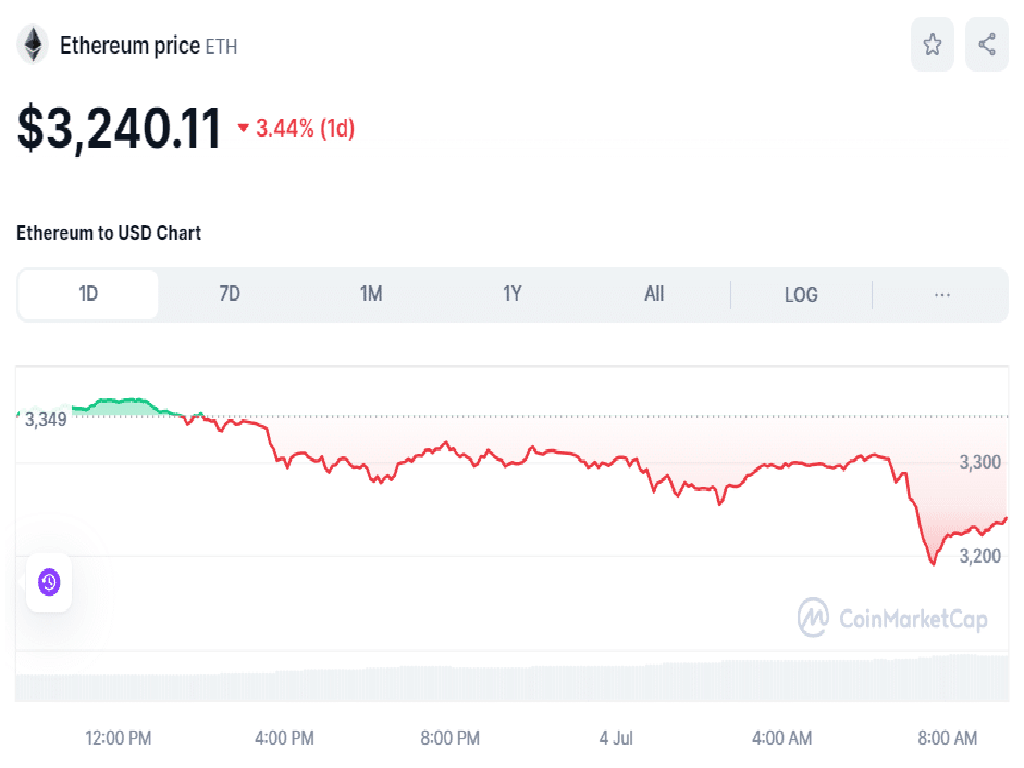Click the $3,240.11 price value
The width and height of the screenshot is (1024, 768).
(x=119, y=129)
